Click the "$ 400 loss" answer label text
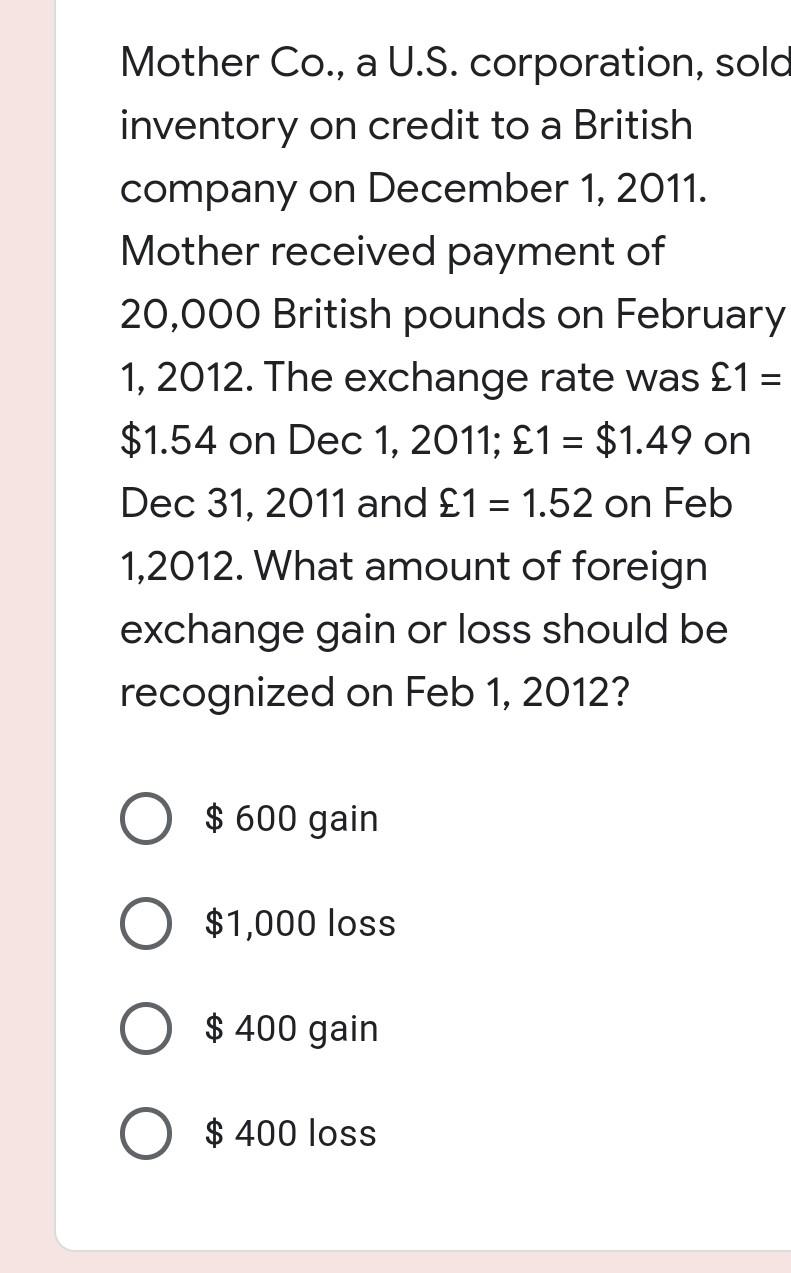Screen dimensions: 791x1273 coord(290,1134)
